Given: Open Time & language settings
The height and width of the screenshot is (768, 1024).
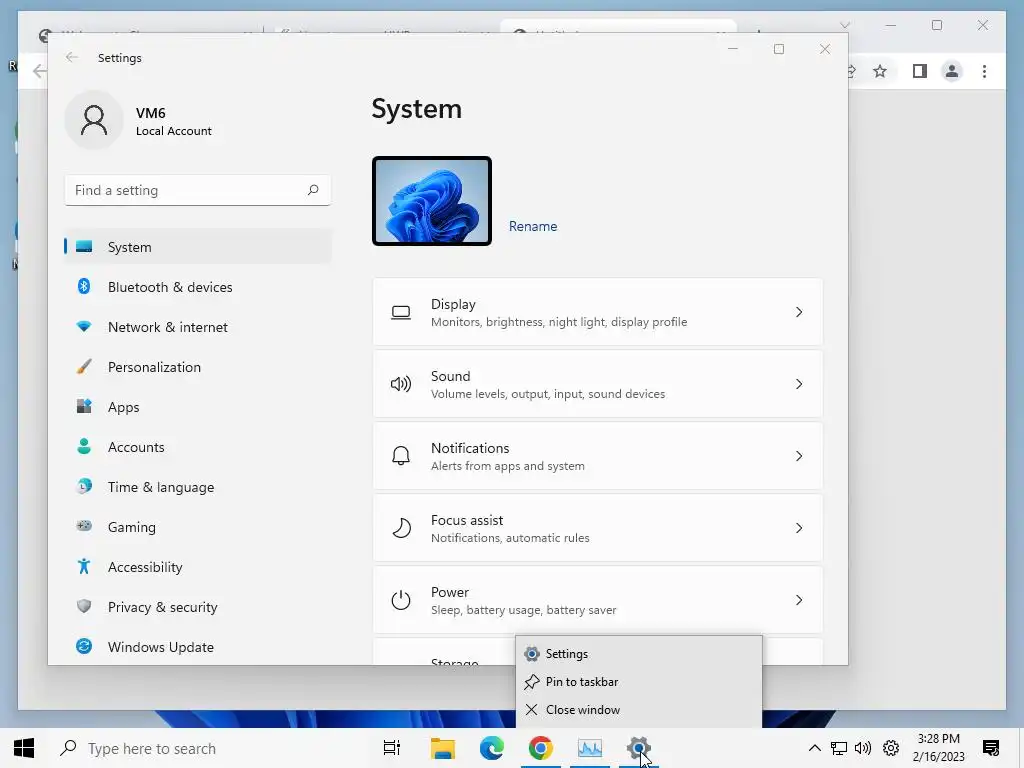Looking at the screenshot, I should (198, 487).
